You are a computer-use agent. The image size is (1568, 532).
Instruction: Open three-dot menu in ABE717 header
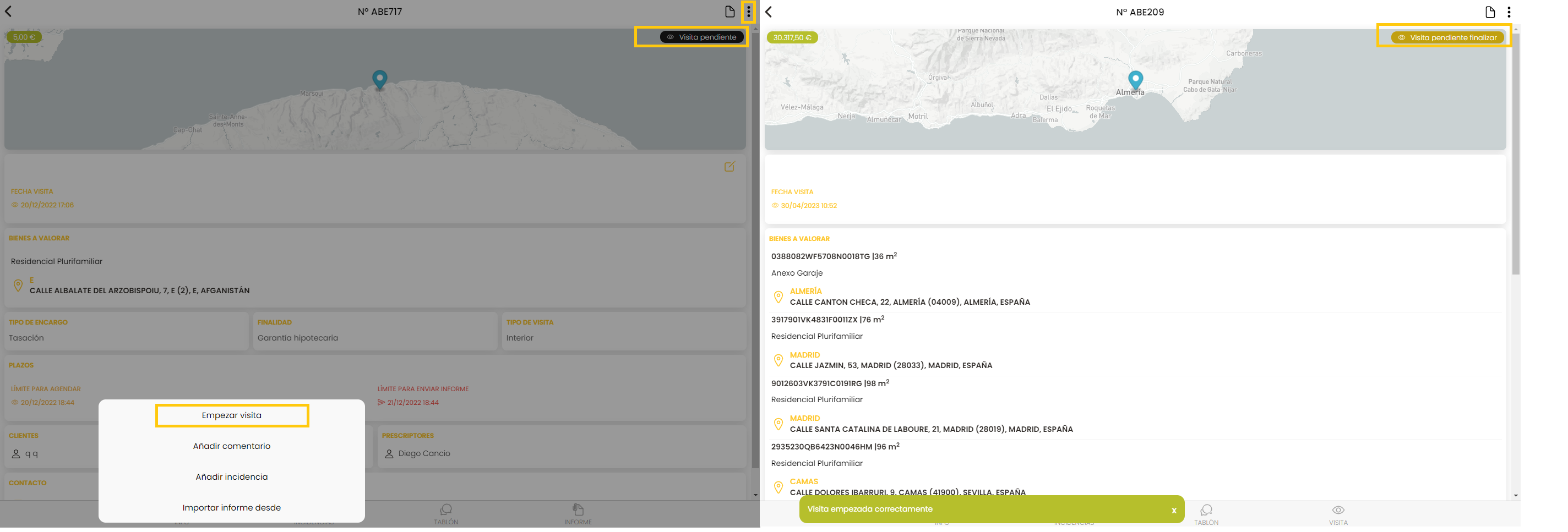748,12
